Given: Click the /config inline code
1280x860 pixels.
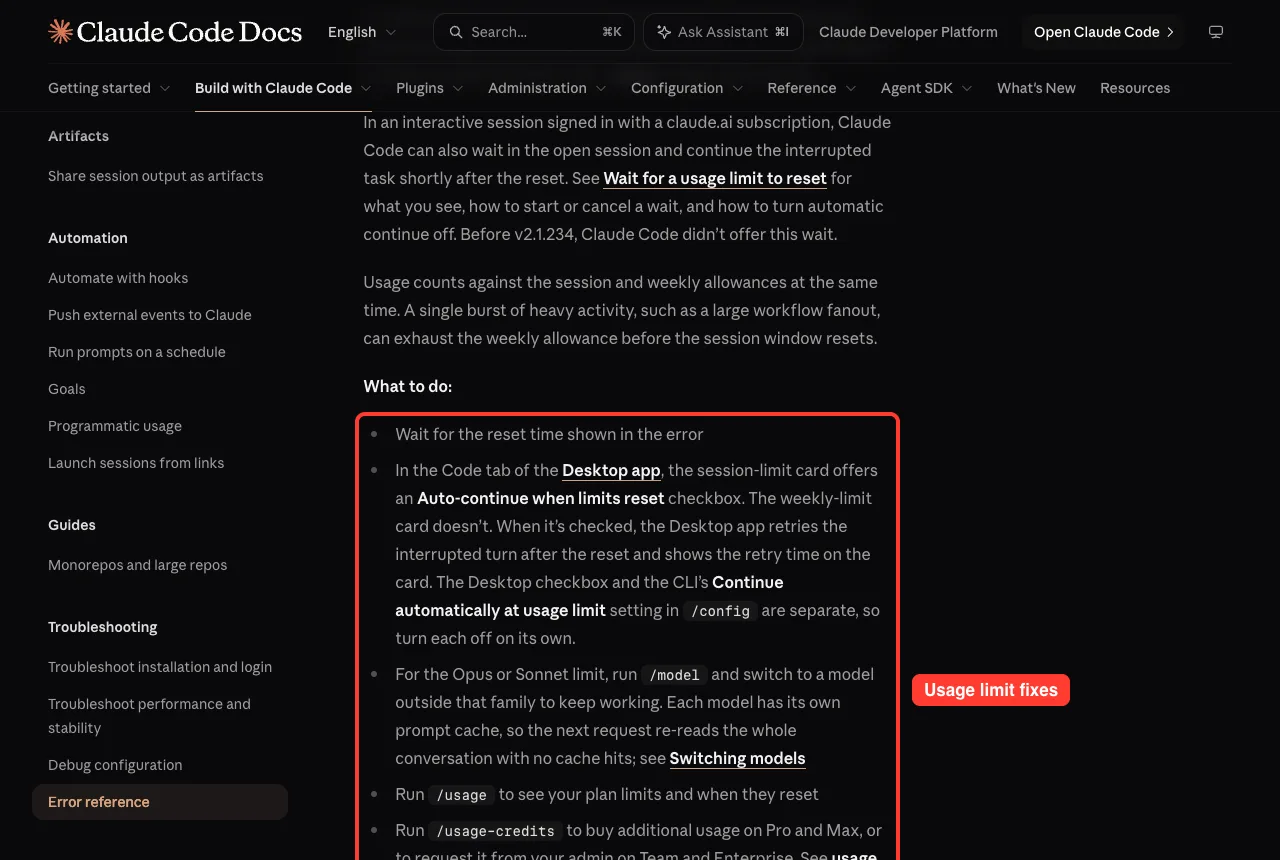Looking at the screenshot, I should point(720,611).
